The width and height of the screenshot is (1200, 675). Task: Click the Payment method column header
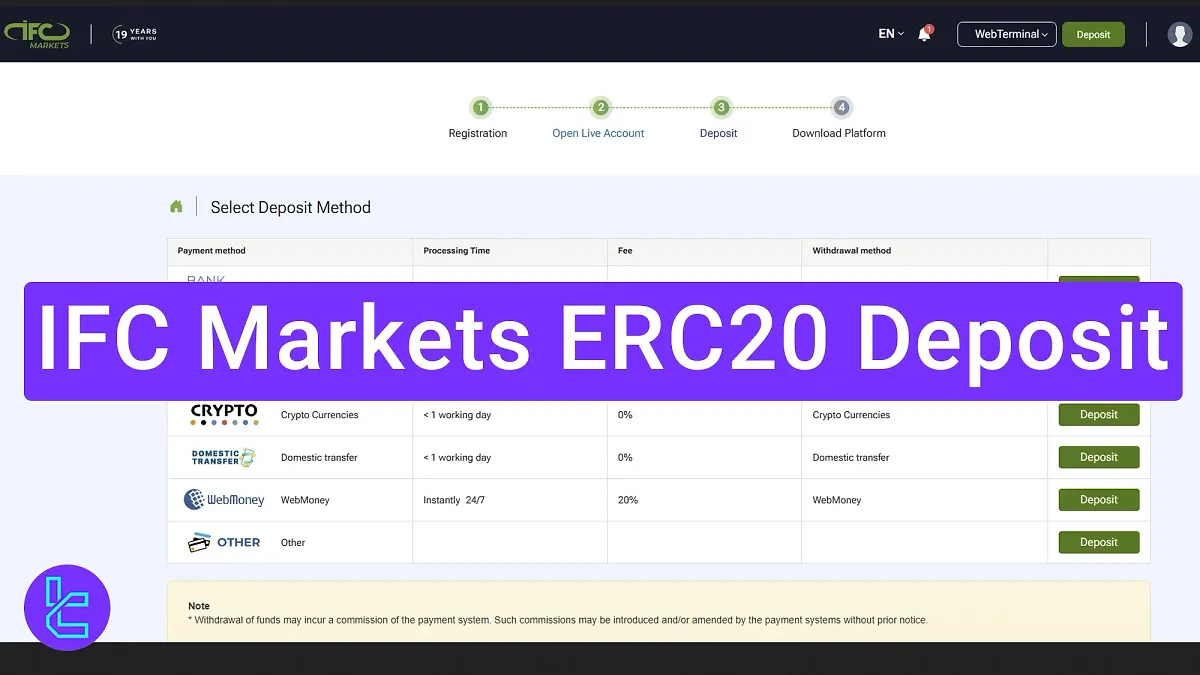211,251
